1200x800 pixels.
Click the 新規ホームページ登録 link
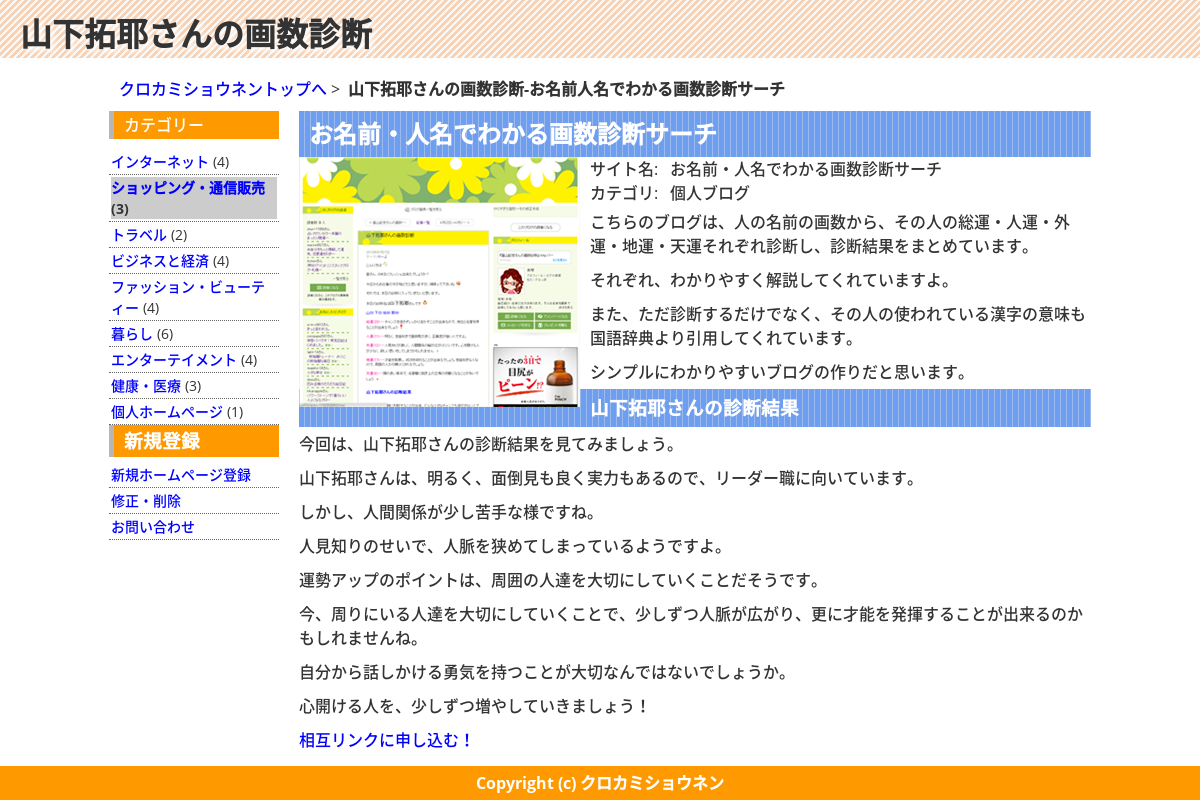pyautogui.click(x=181, y=475)
